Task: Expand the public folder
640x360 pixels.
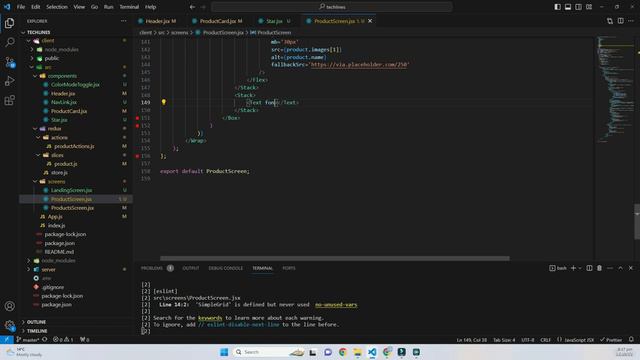Action: tap(32, 58)
